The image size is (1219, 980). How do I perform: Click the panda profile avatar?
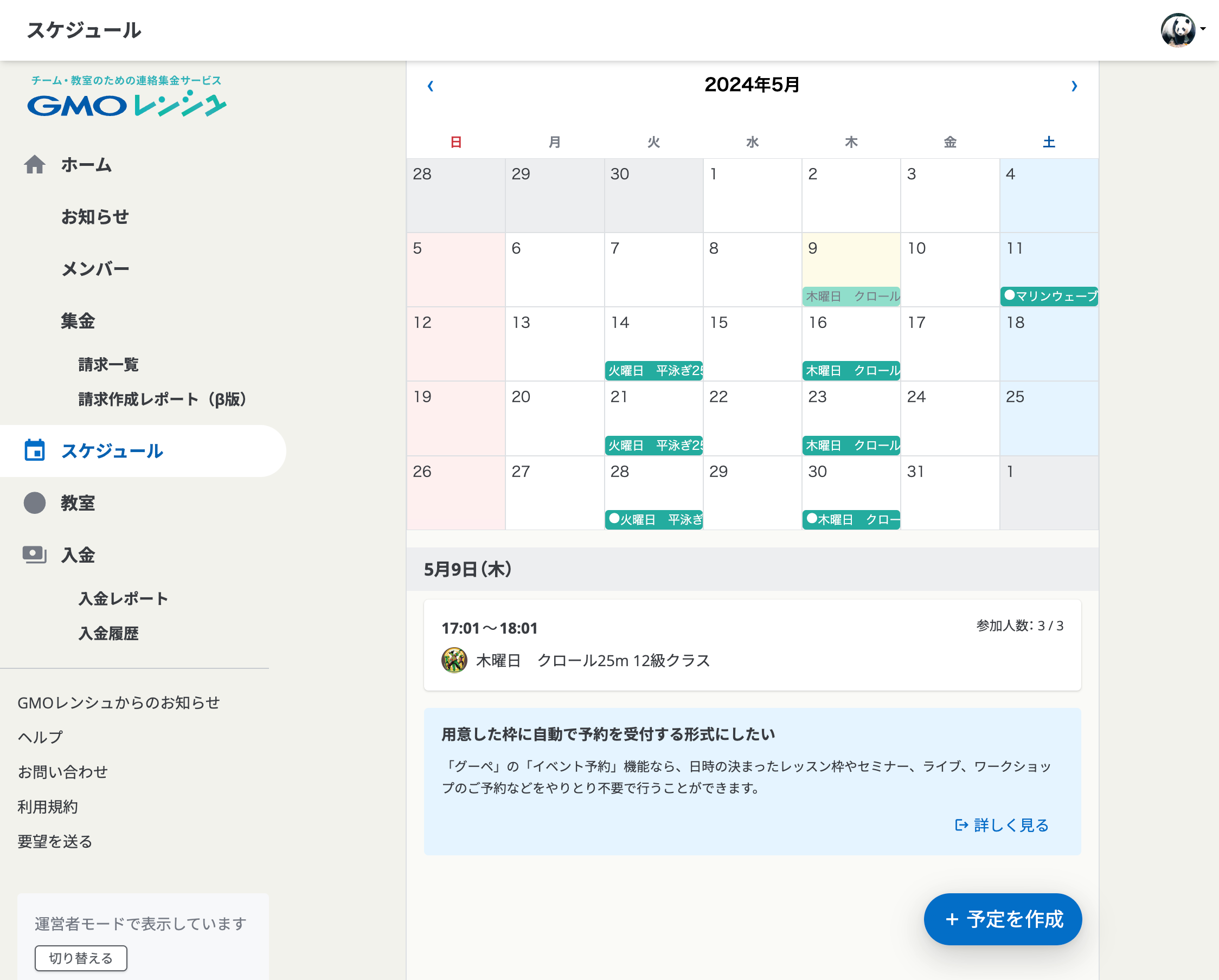click(1177, 30)
